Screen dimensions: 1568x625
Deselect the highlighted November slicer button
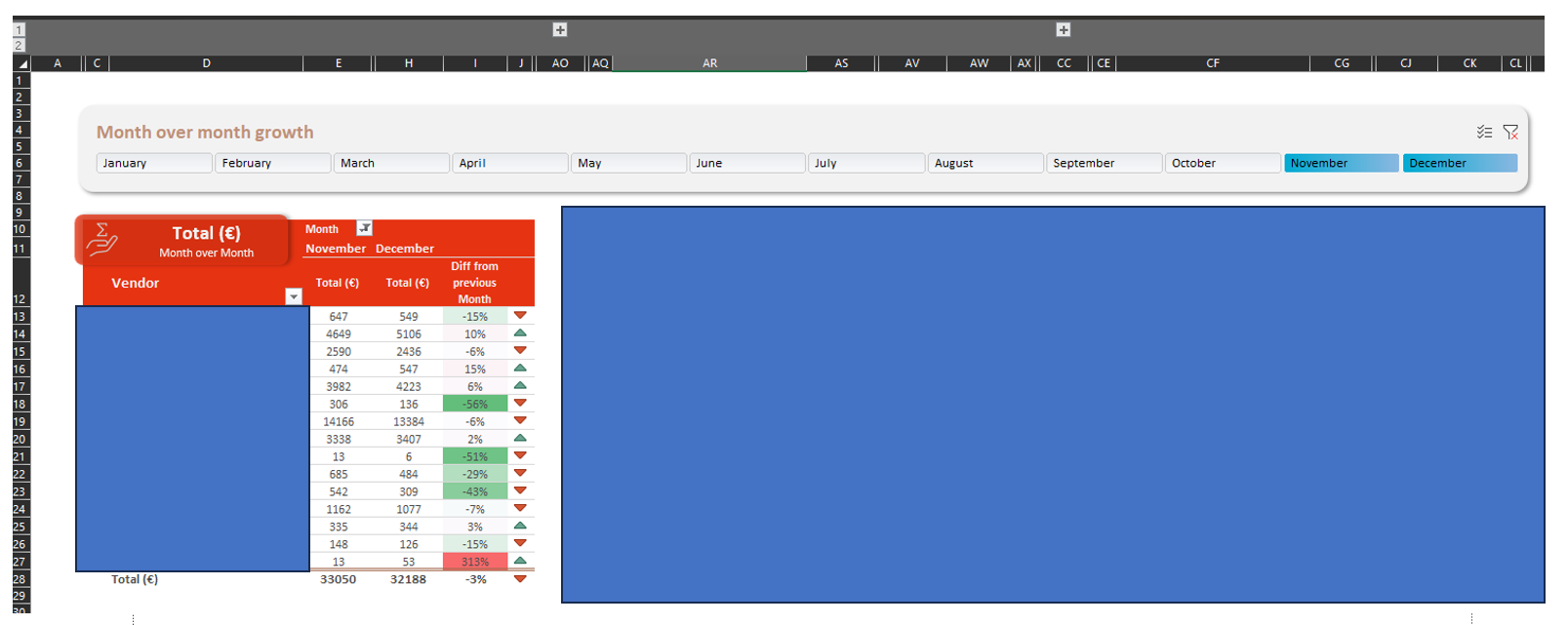click(x=1342, y=163)
